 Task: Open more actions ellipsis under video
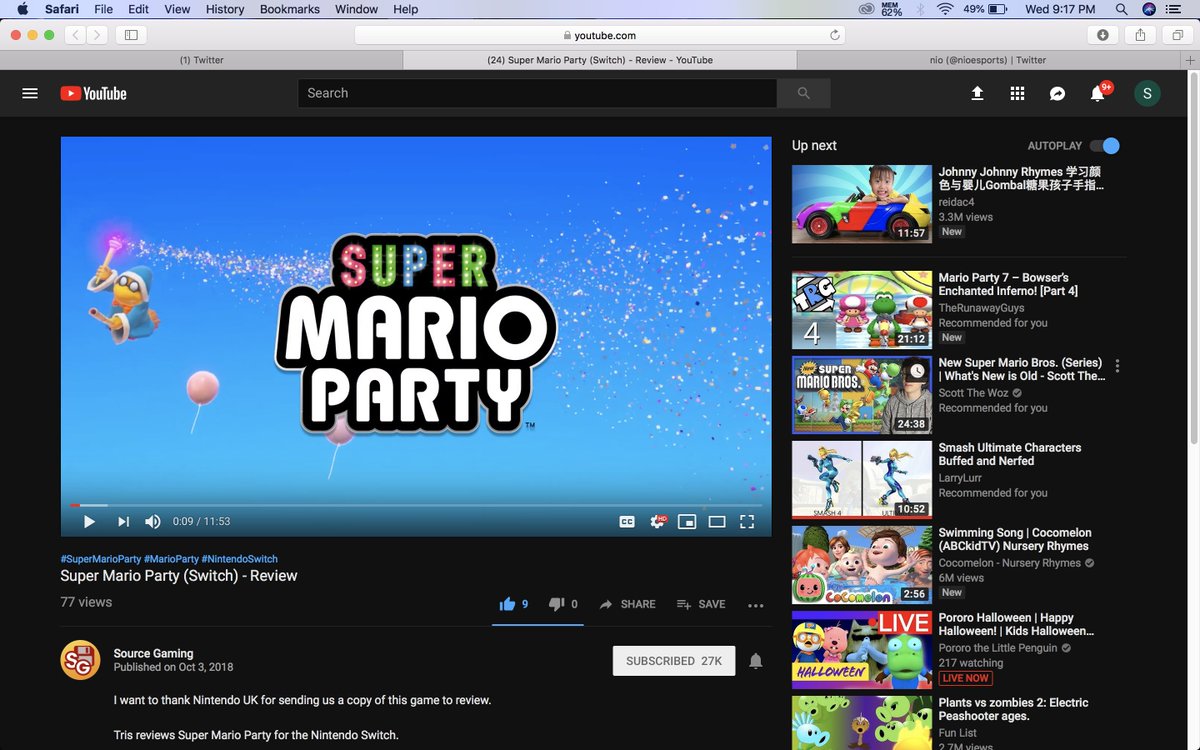pos(755,605)
